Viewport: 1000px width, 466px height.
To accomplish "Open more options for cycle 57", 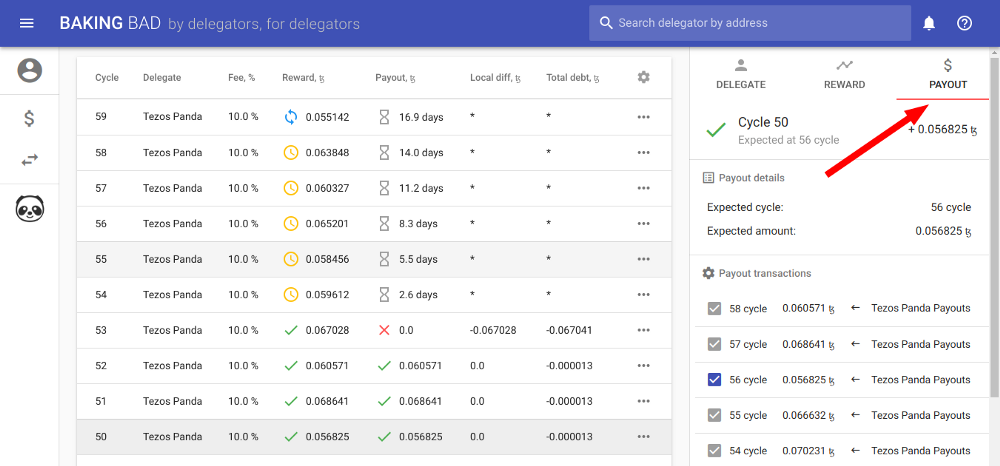I will [643, 188].
